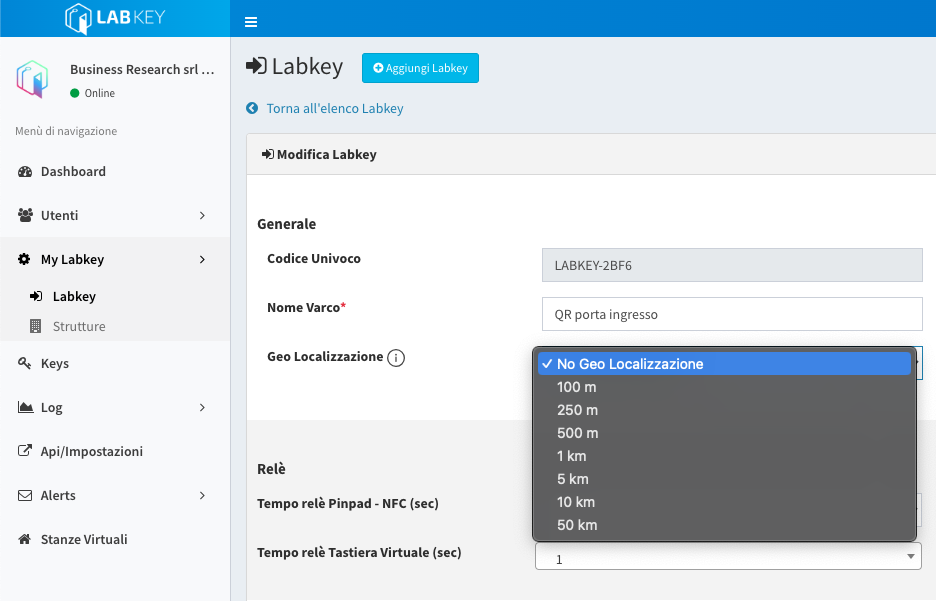Select 10 km geolocation option
The height and width of the screenshot is (601, 936).
(x=724, y=502)
